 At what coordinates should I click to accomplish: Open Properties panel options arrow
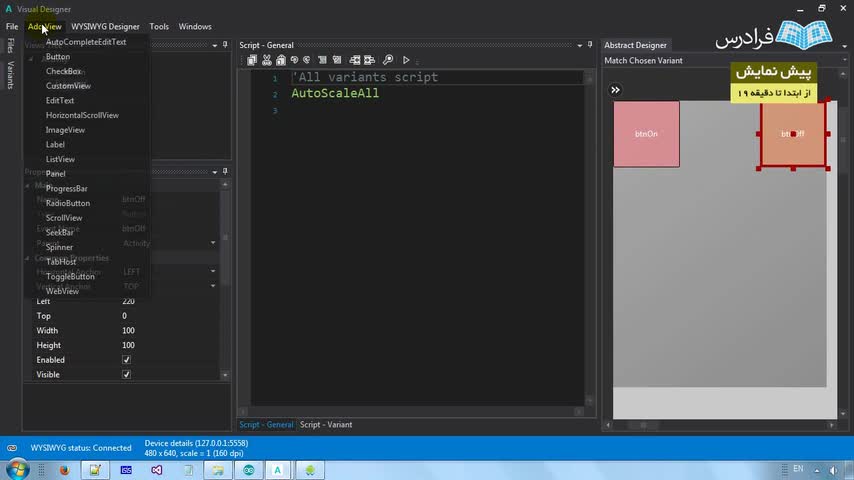pyautogui.click(x=215, y=172)
